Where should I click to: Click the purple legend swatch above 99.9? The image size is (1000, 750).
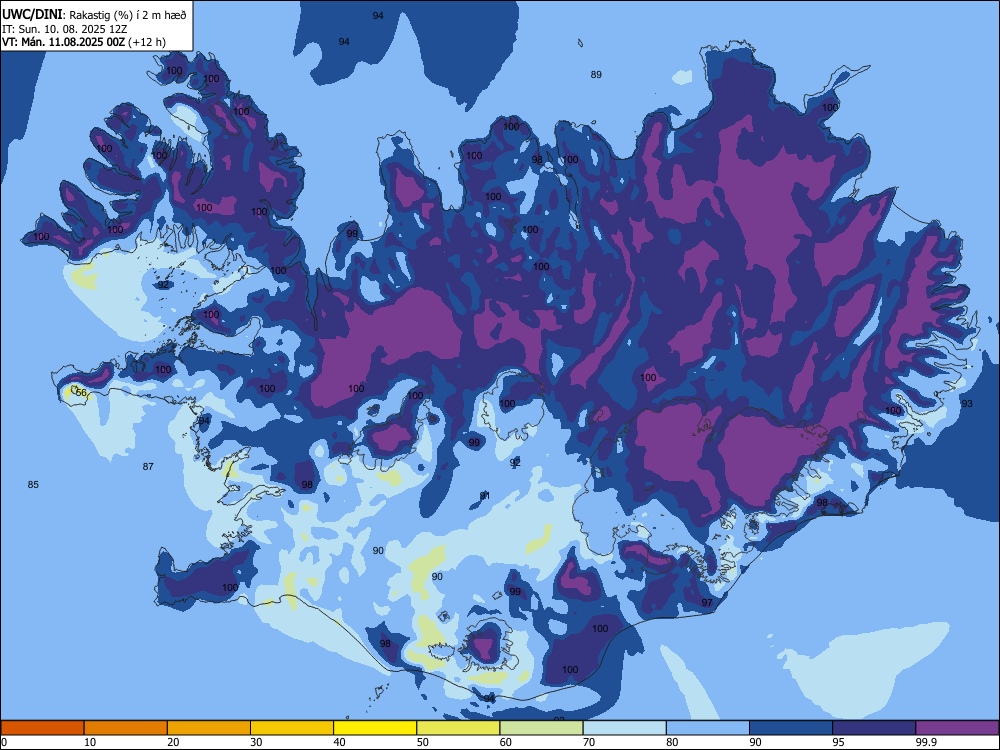pos(957,728)
